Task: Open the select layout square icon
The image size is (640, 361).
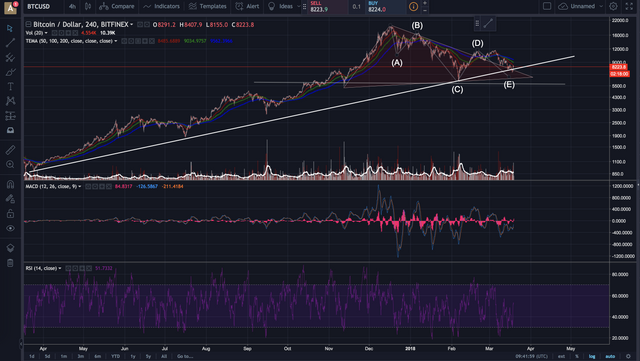Action: [x=547, y=6]
